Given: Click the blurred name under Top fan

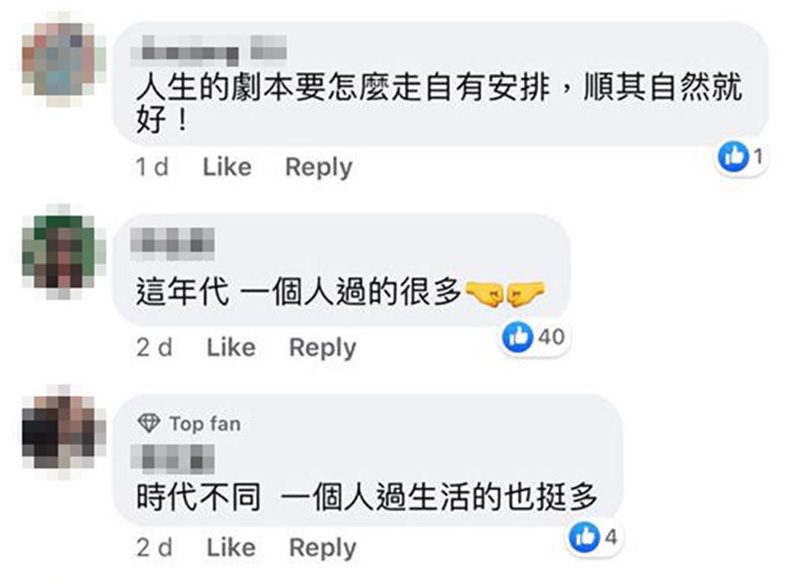Looking at the screenshot, I should click(172, 458).
